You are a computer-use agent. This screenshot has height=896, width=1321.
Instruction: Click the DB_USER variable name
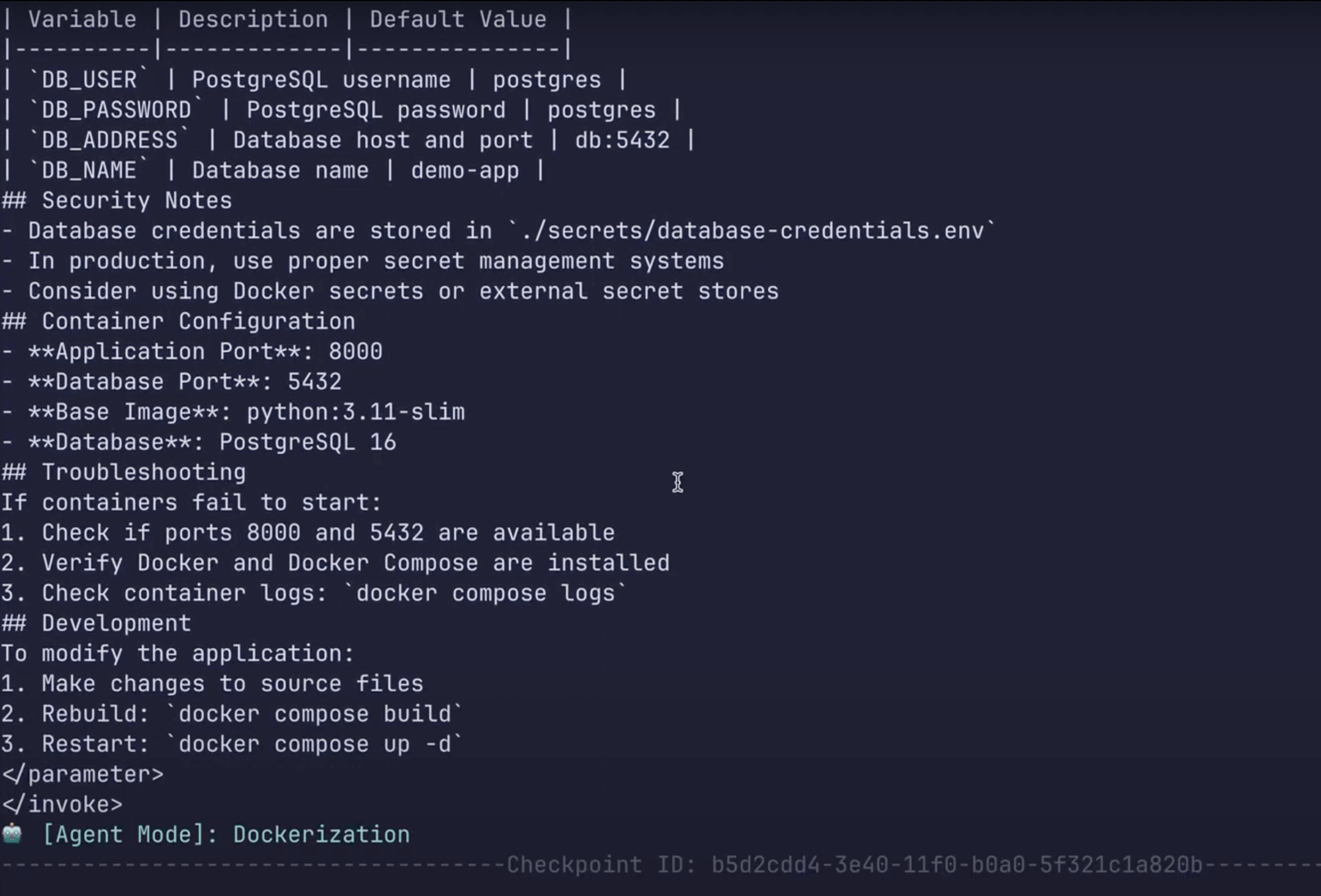[x=89, y=80]
